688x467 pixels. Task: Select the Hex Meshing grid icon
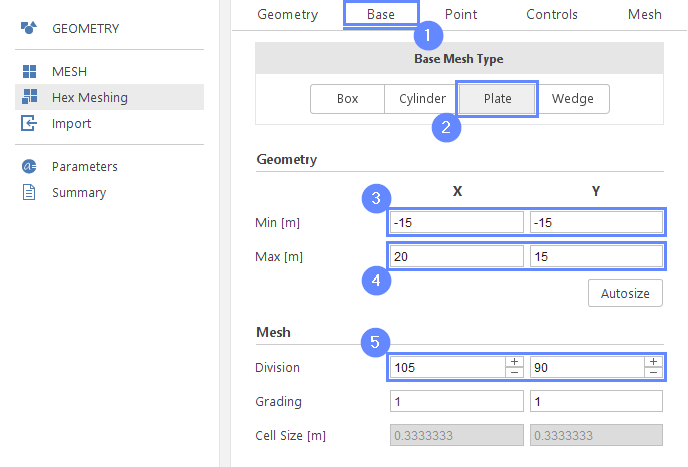(29, 98)
